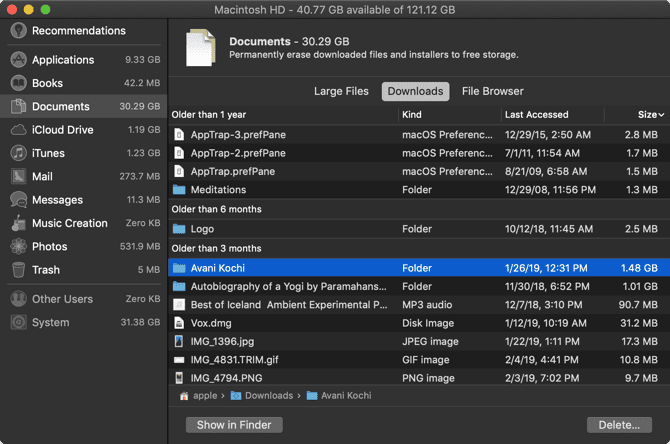Click the 12/29/08, 11:56 PM date cell

pos(550,190)
